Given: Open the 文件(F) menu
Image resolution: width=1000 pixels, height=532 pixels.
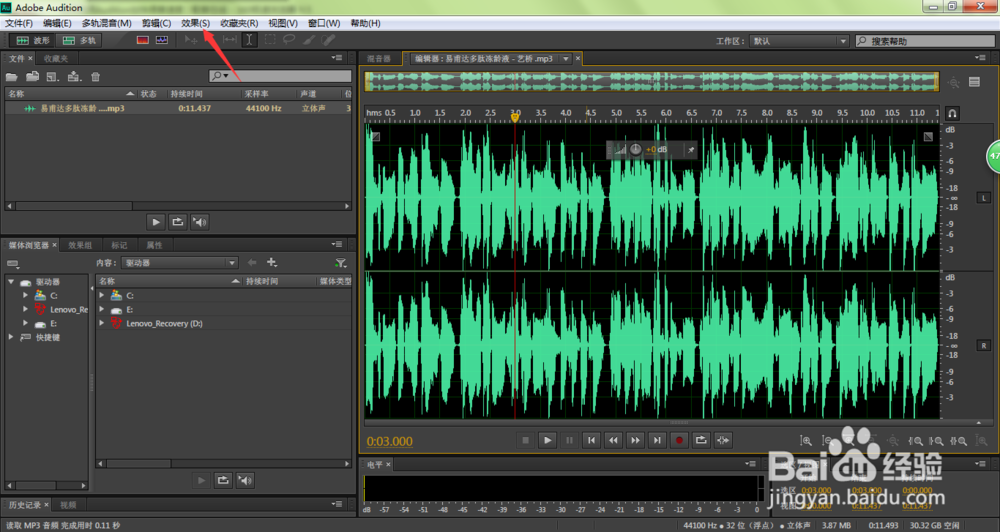Looking at the screenshot, I should pyautogui.click(x=18, y=23).
